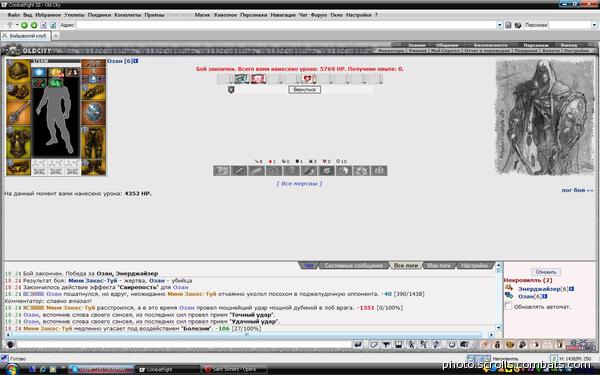
Task: Click the Windows Start button
Action: 11,370
